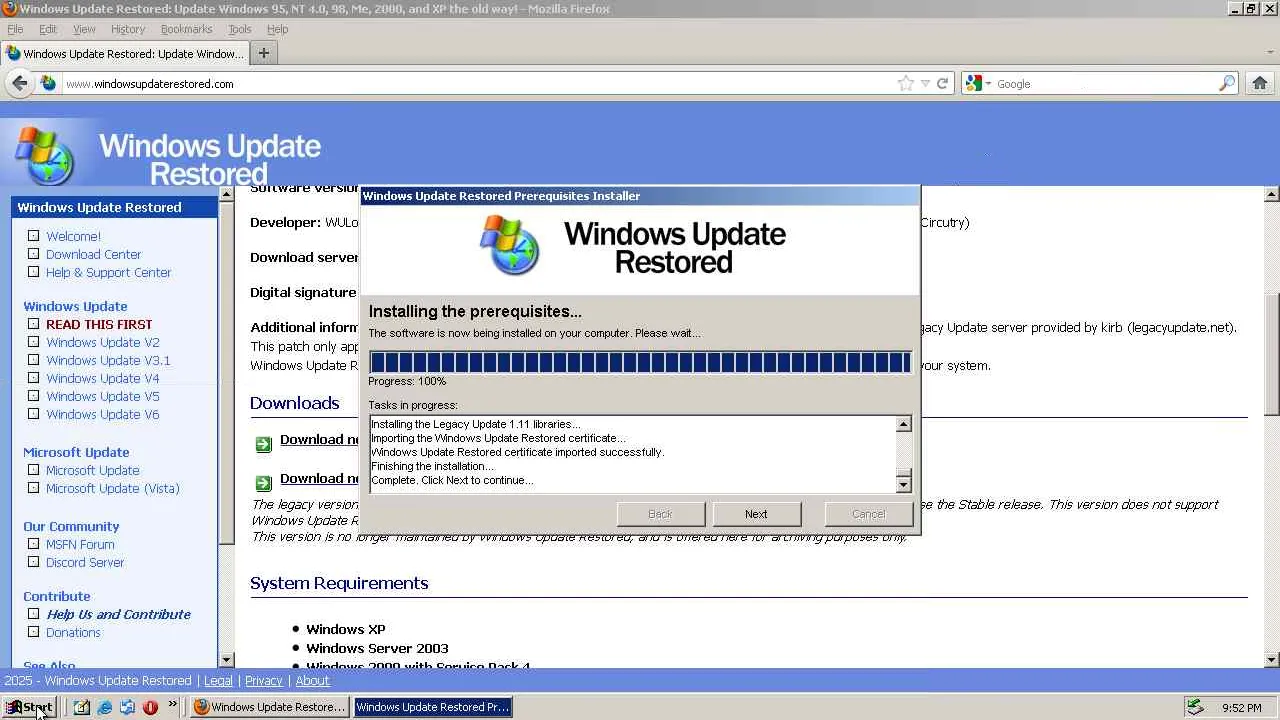
Task: Click Next in the Prerequisites Installer
Action: tap(756, 514)
